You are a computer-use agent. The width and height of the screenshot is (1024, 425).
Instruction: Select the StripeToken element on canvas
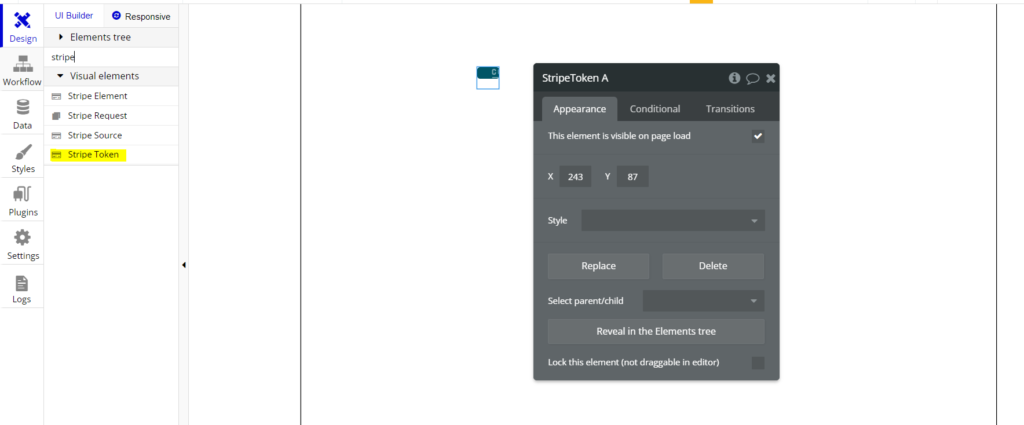click(488, 78)
